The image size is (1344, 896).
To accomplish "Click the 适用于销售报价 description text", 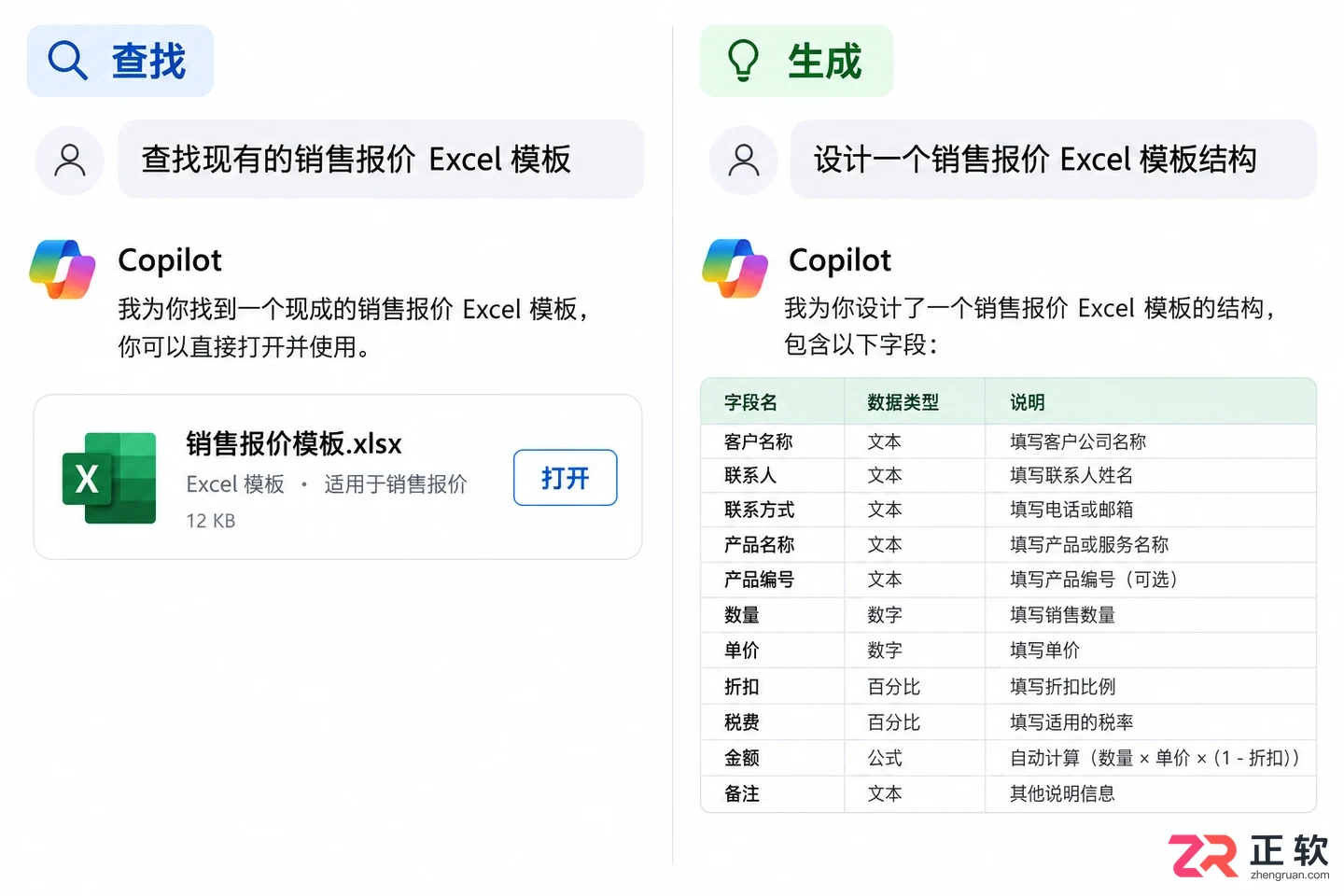I will coord(396,484).
